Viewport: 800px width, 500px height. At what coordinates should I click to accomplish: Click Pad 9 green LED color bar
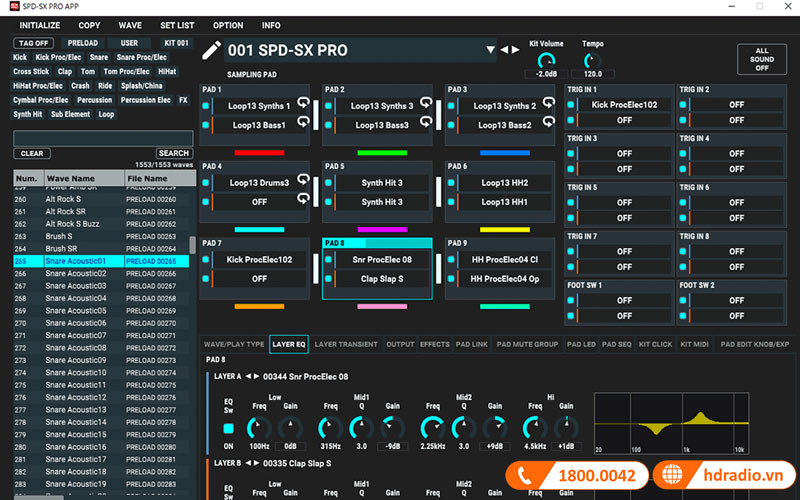505,307
